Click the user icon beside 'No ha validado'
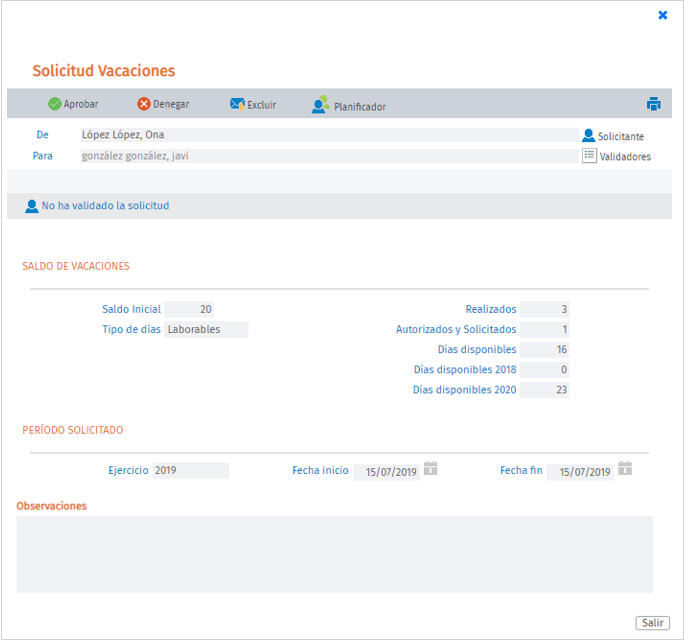The height and width of the screenshot is (641, 684). [31, 206]
